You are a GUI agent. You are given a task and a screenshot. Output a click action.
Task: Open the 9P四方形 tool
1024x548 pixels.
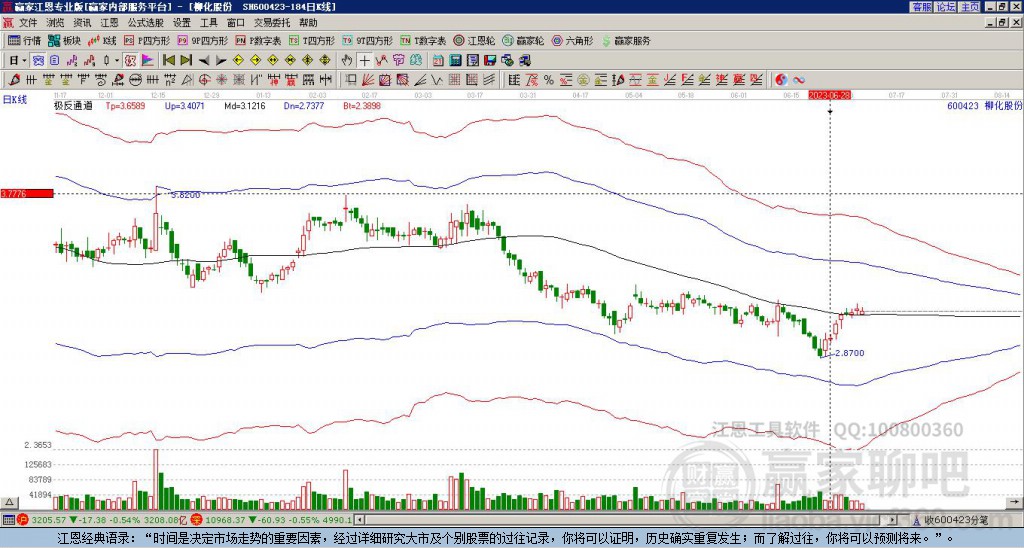(202, 40)
